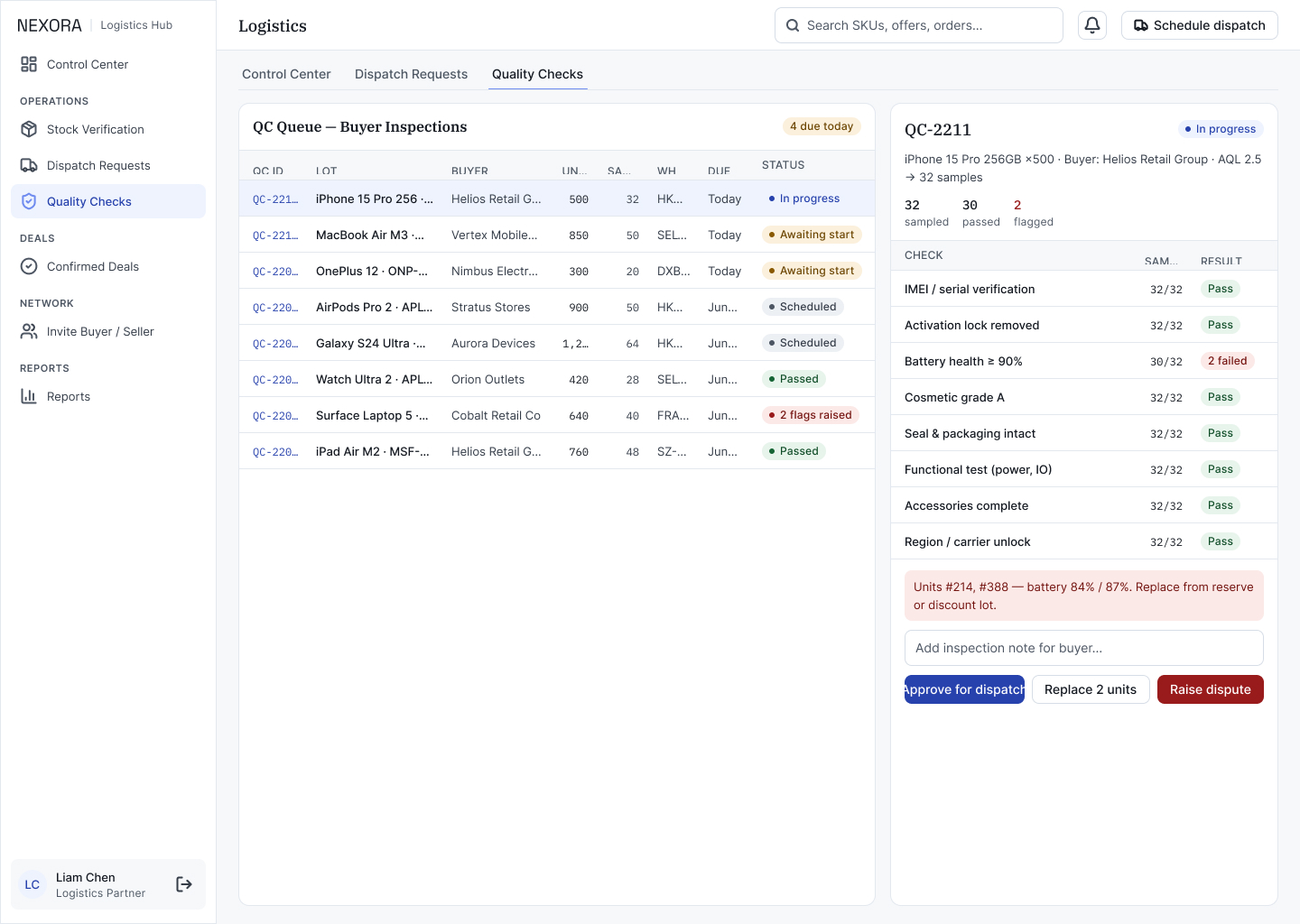
Task: Click buyer Aurora Devices in the queue
Action: (493, 344)
